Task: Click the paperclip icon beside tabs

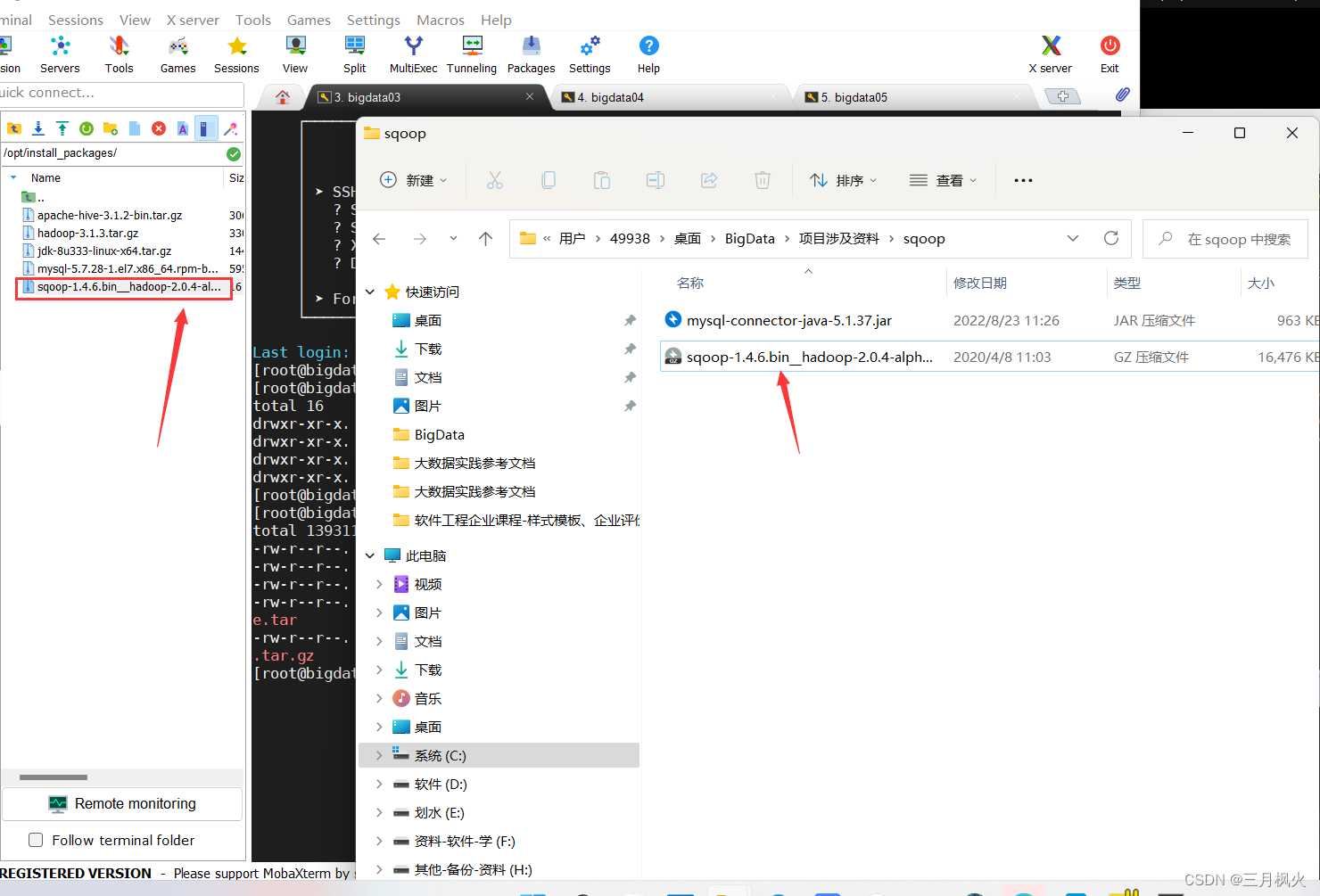Action: (1122, 95)
